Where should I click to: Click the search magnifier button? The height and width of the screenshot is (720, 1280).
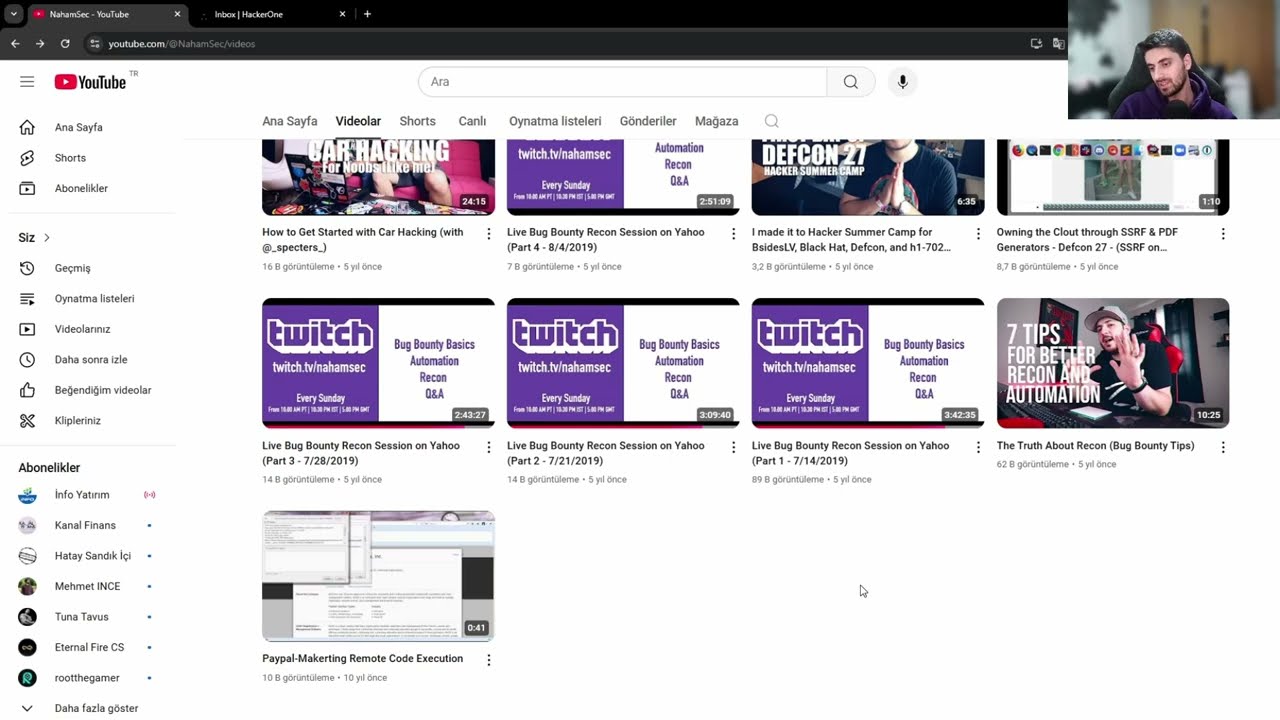point(851,82)
